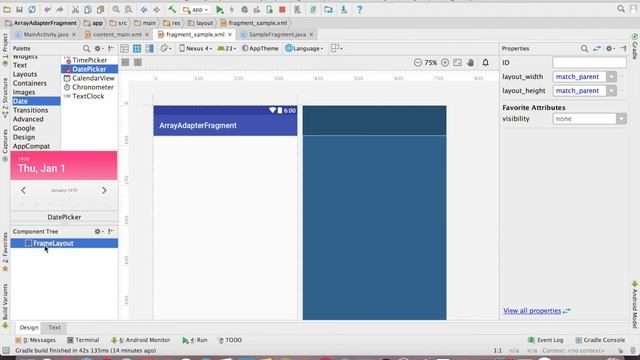Click the Help question mark icon
The image size is (640, 360).
(359, 9)
